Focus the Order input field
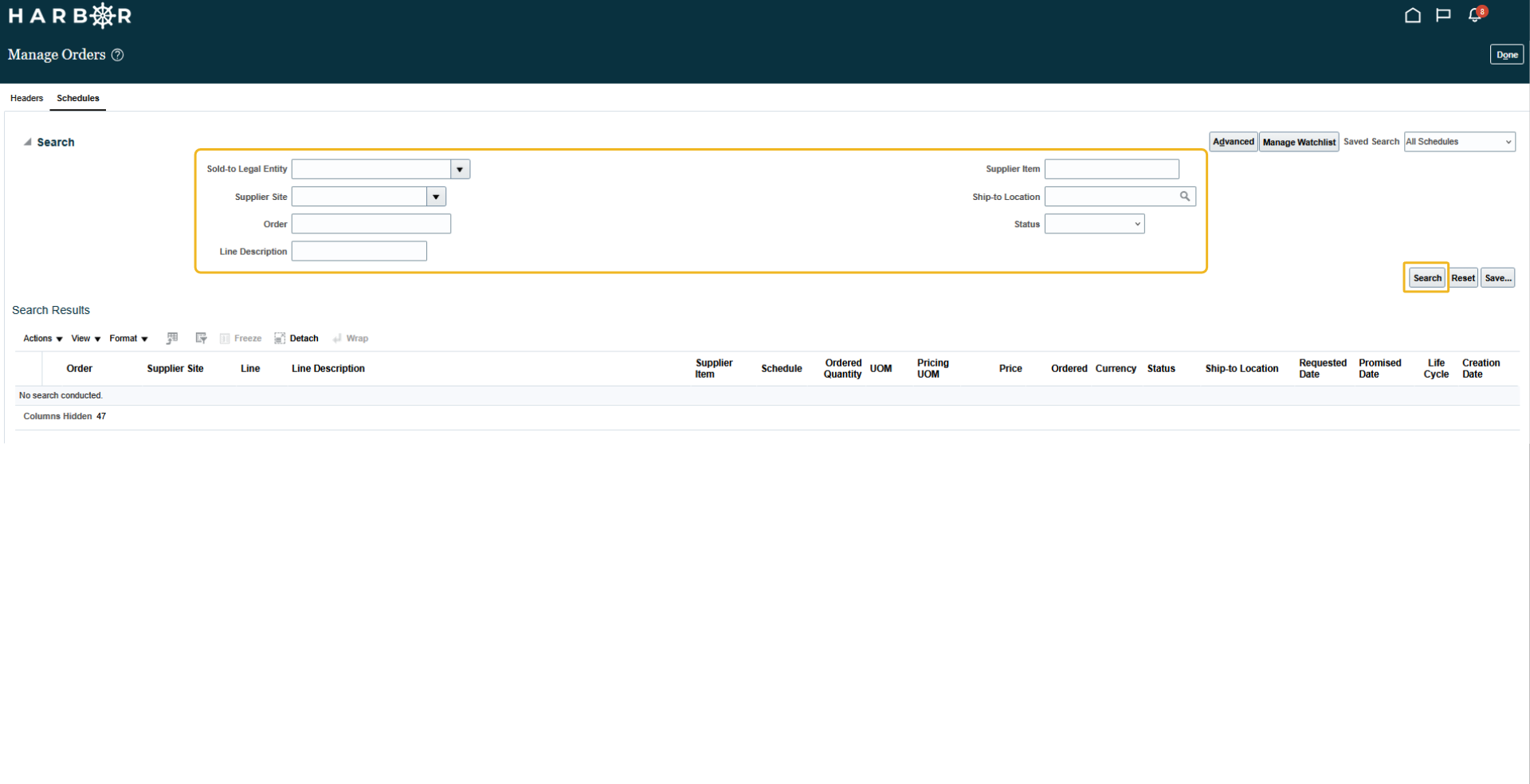Image resolution: width=1530 pixels, height=784 pixels. pos(371,224)
